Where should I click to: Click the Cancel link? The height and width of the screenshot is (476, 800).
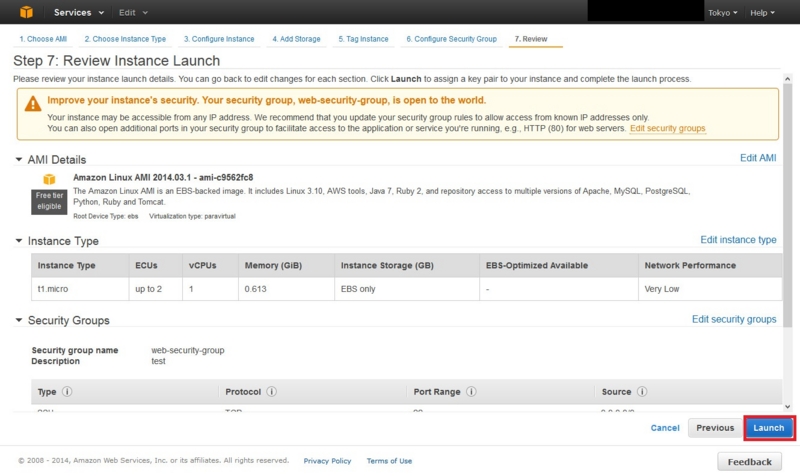point(665,428)
